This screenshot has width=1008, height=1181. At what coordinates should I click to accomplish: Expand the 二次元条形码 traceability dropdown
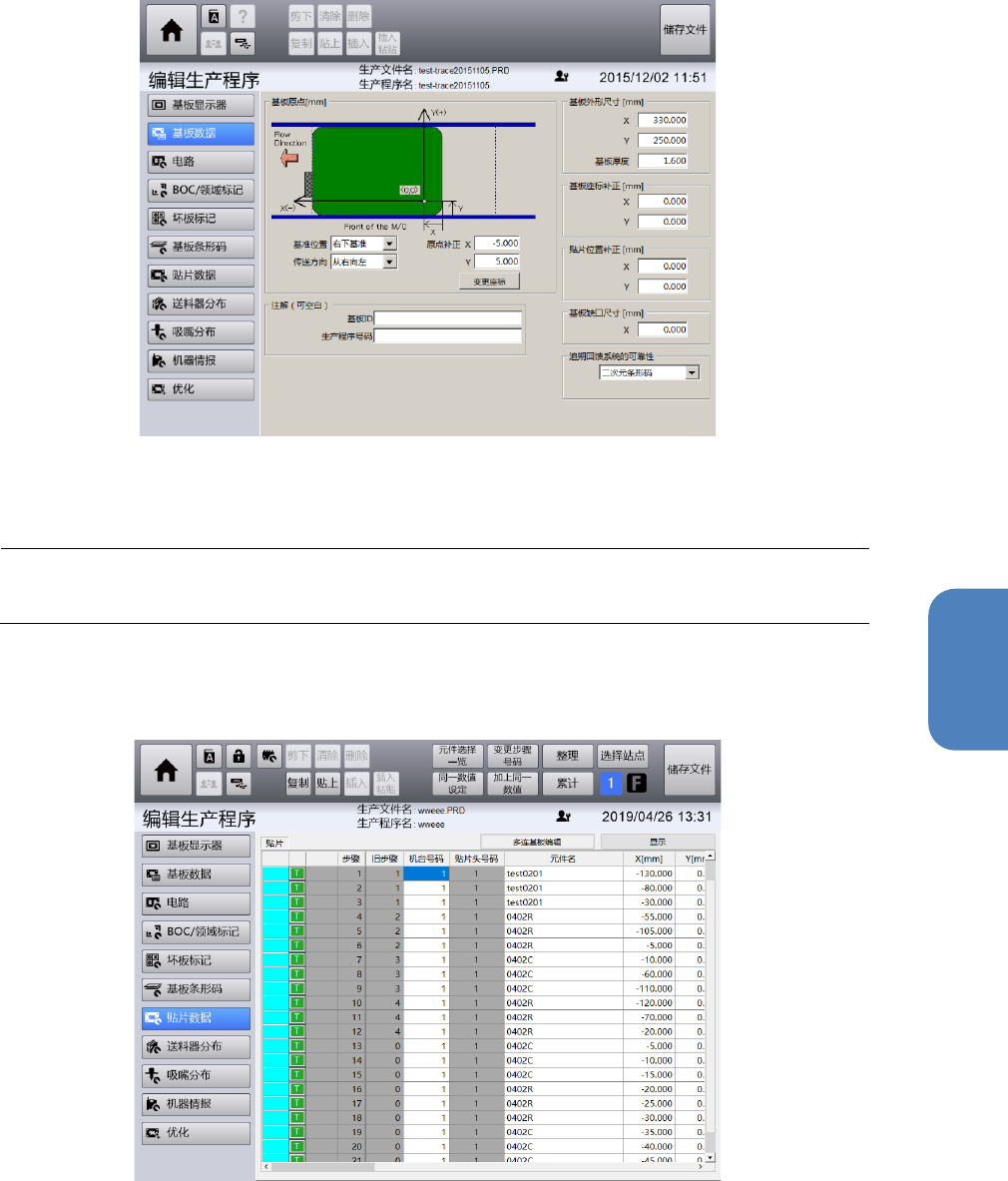pos(692,372)
